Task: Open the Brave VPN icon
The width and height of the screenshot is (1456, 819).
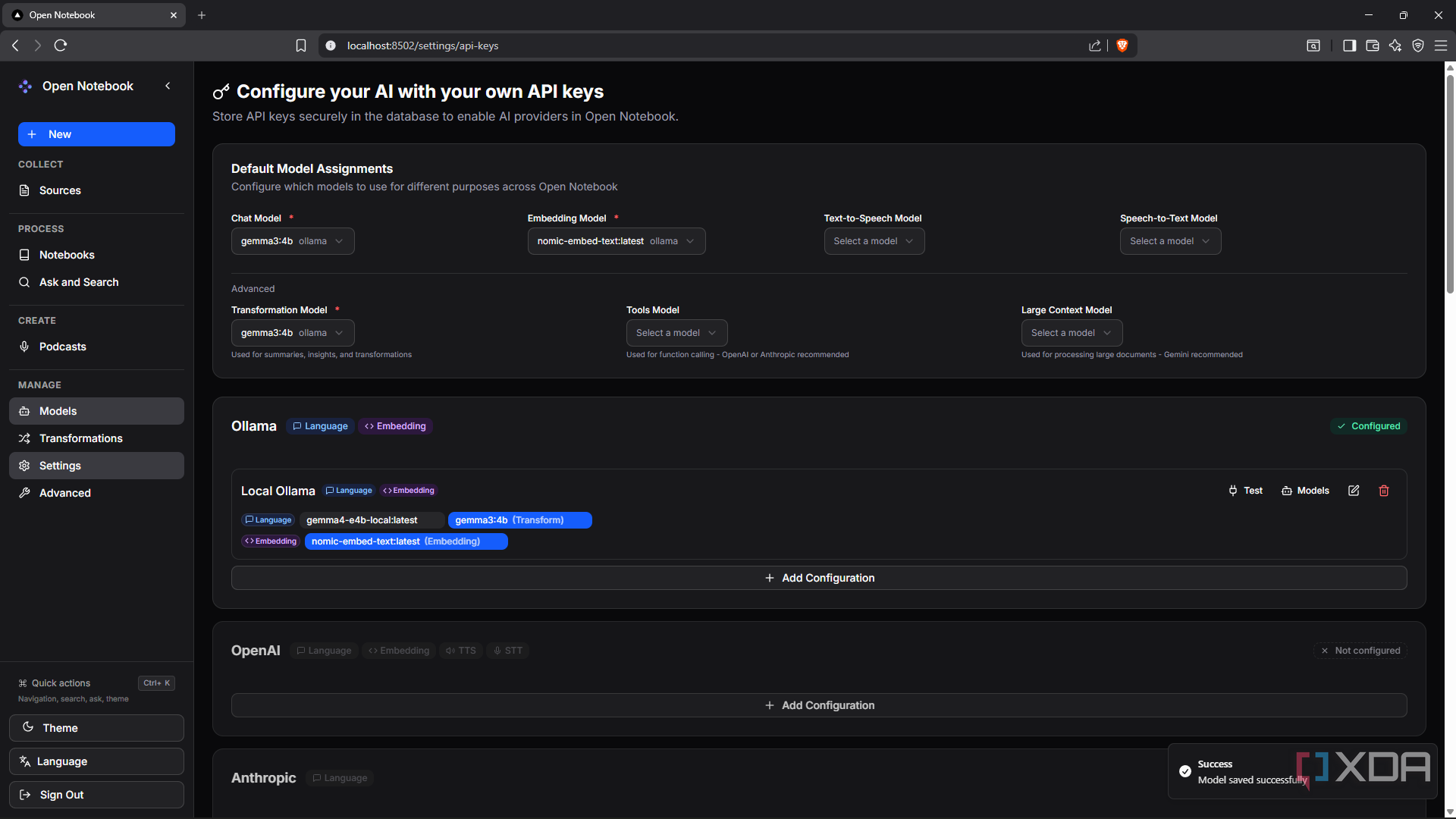Action: pyautogui.click(x=1418, y=45)
